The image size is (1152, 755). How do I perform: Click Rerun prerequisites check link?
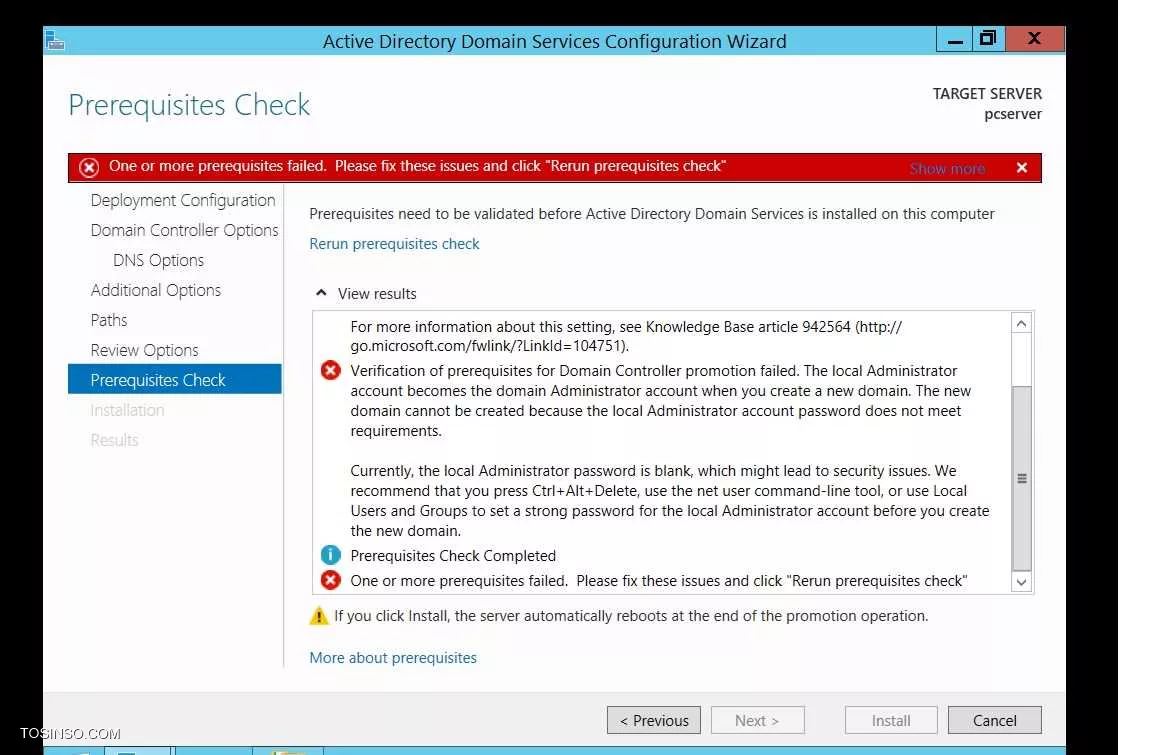(x=394, y=244)
